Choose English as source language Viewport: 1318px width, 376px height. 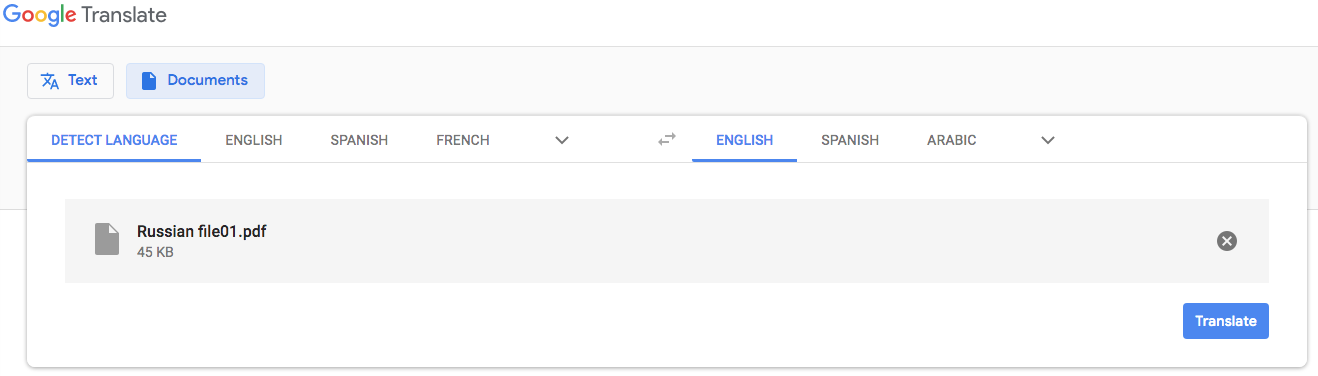coord(254,140)
